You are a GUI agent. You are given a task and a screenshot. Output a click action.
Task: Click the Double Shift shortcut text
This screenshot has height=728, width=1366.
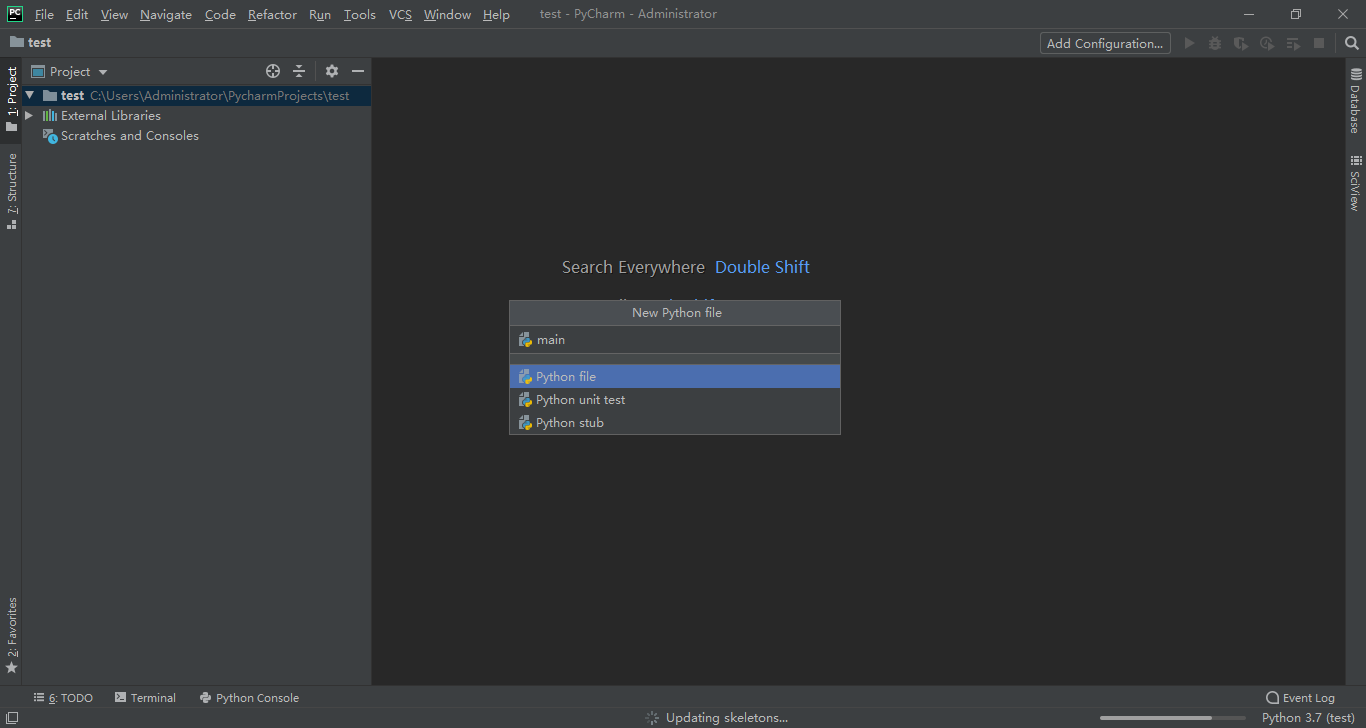pos(762,267)
